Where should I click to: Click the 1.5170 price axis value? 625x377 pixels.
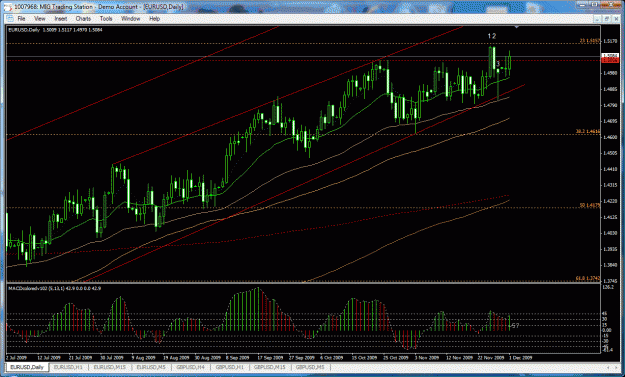(x=611, y=41)
